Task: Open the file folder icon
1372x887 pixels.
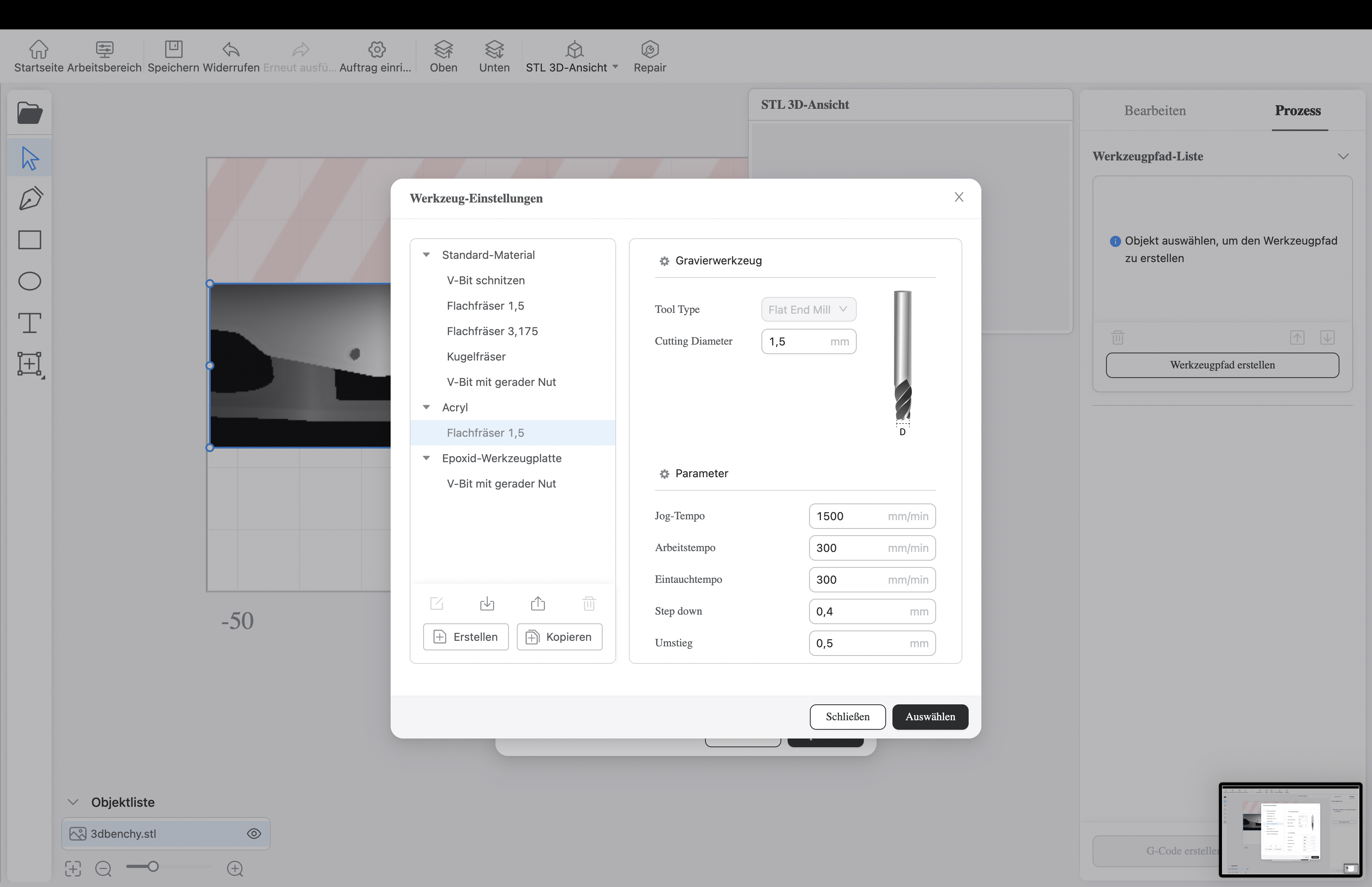Action: coord(30,113)
